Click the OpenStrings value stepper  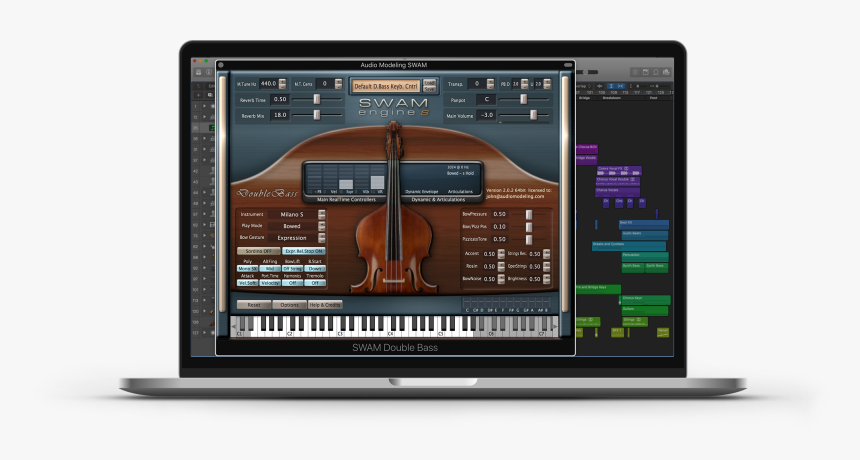546,266
